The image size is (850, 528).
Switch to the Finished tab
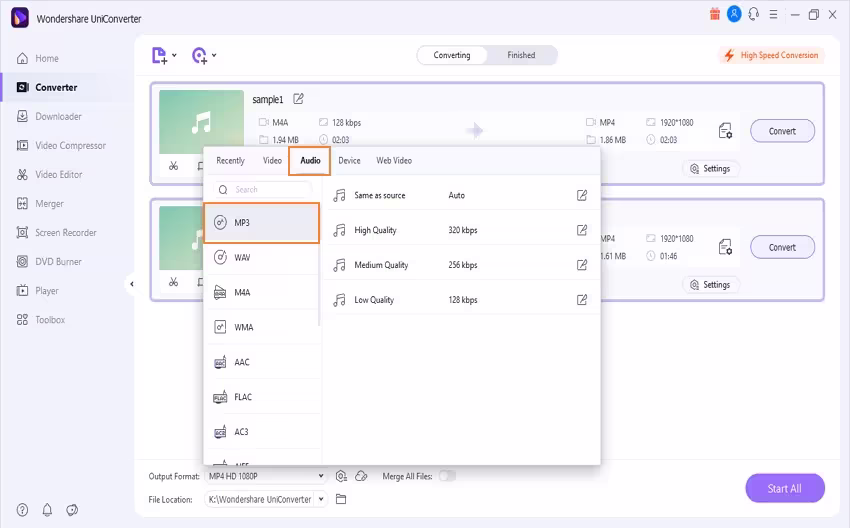click(521, 55)
